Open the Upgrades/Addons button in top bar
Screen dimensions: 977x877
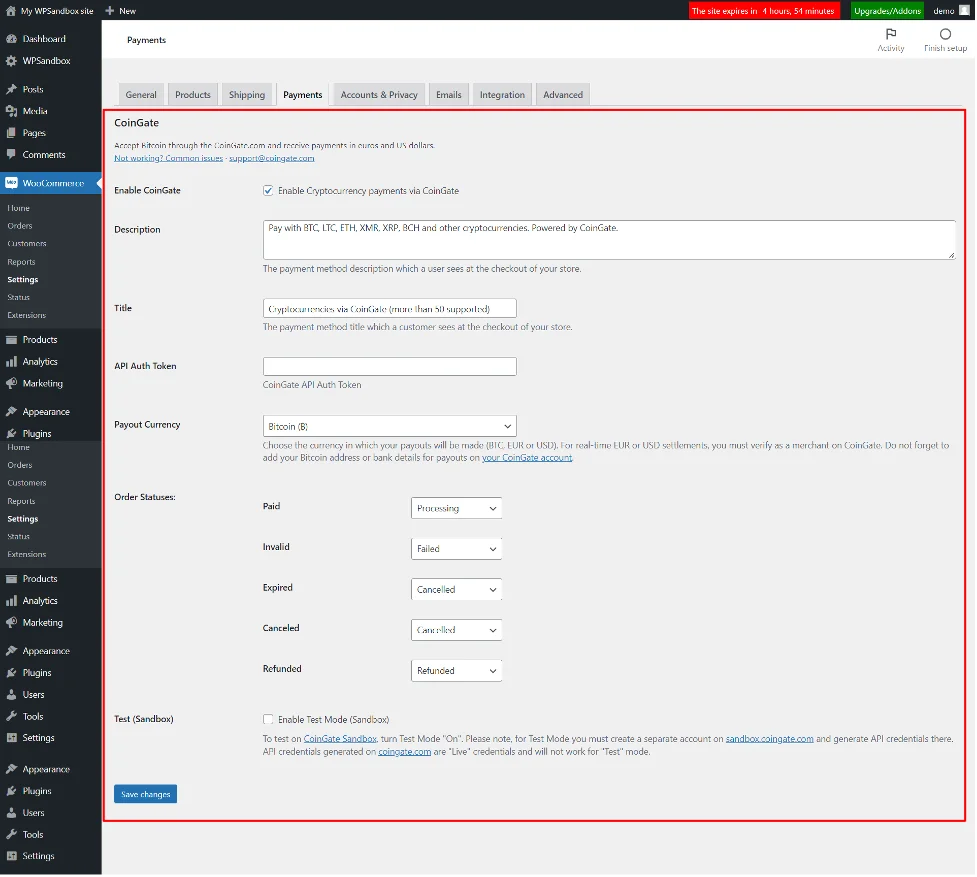point(889,11)
